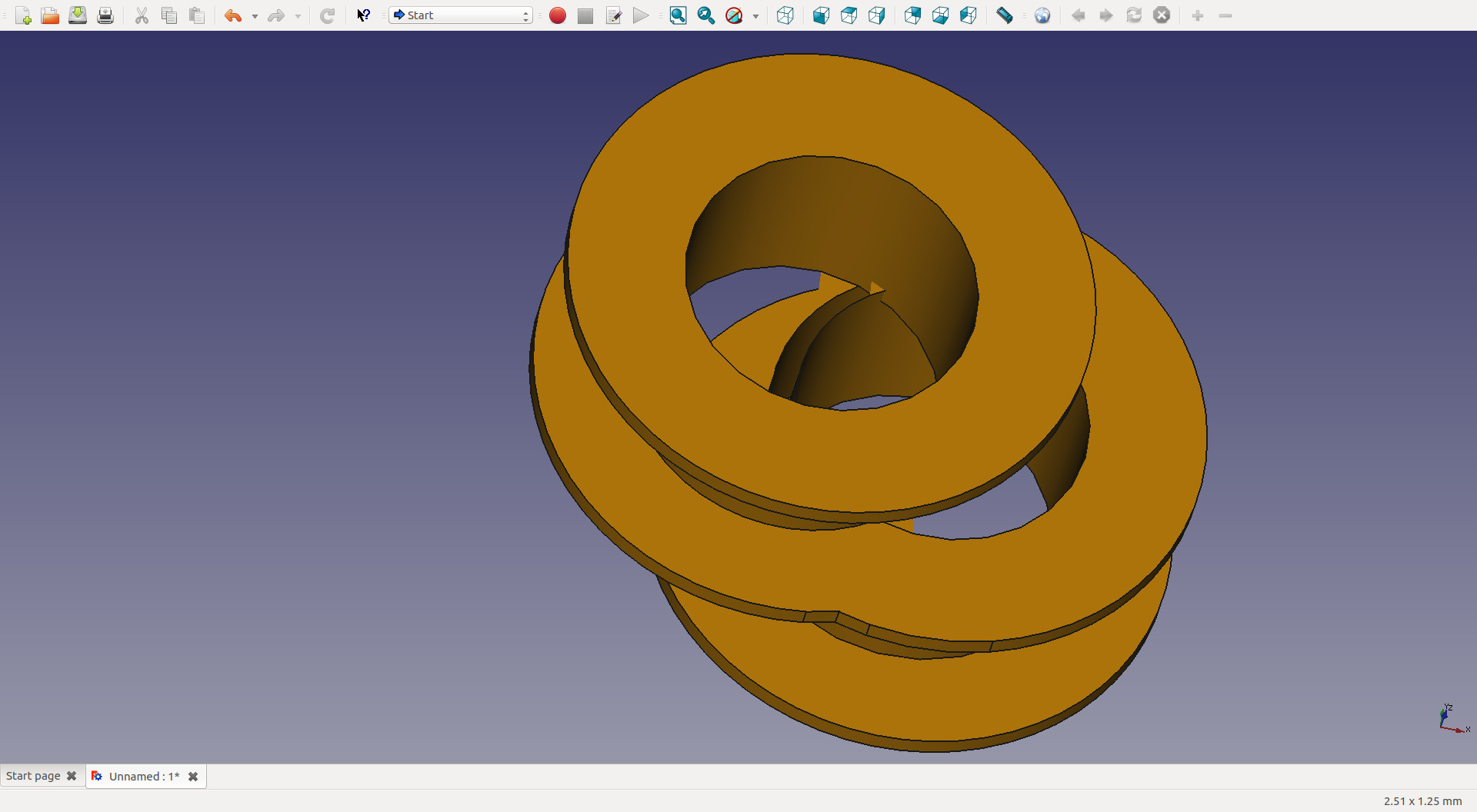Open the Start workbench selector
Screen dimensions: 1477x812
coord(461,15)
